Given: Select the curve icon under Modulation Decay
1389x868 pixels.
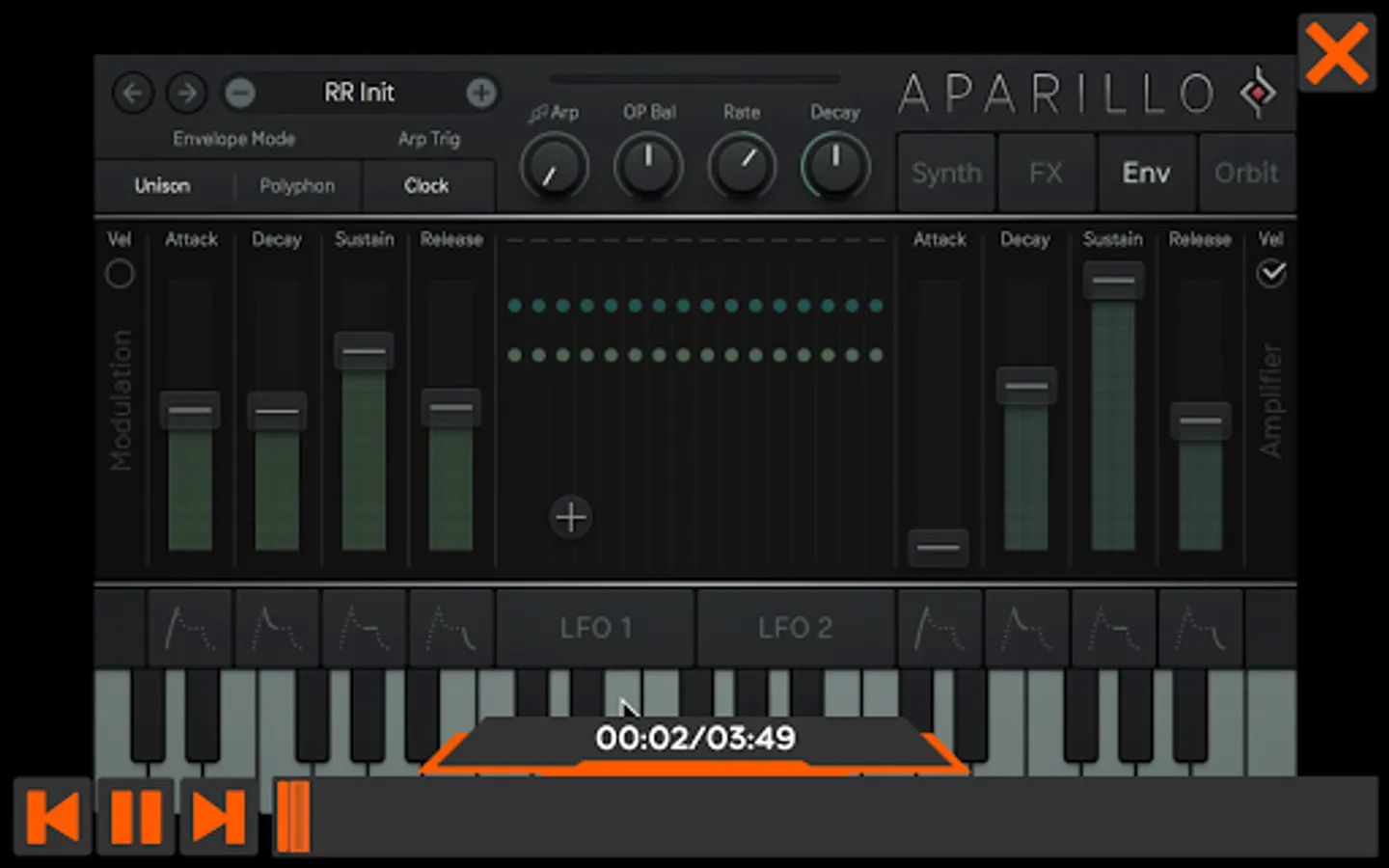Looking at the screenshot, I should 277,628.
